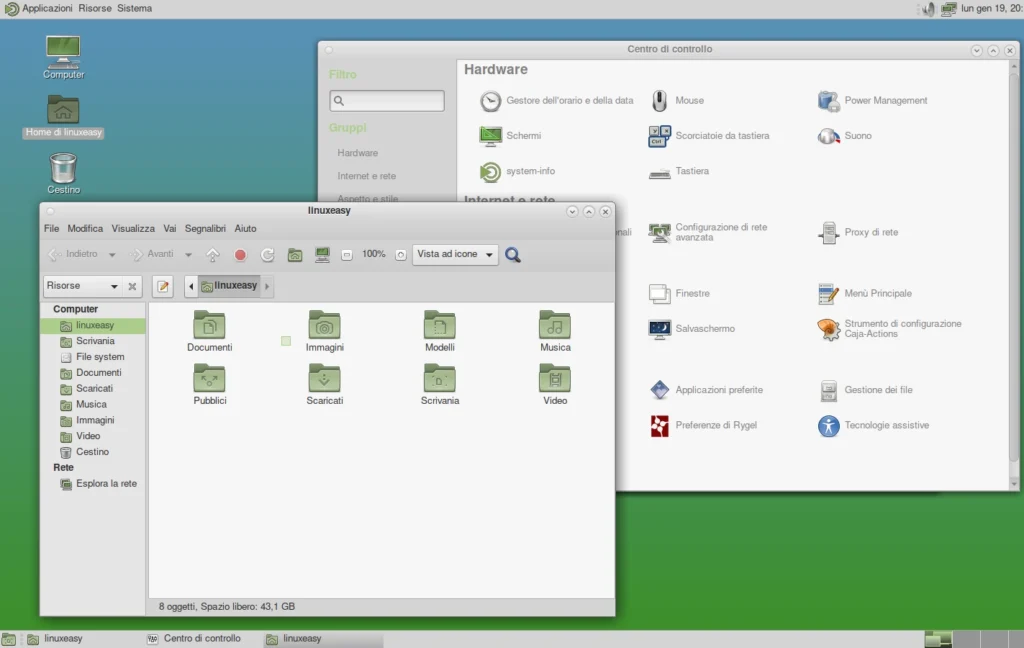The width and height of the screenshot is (1024, 648).
Task: Type in the Filtro search field
Action: pyautogui.click(x=387, y=100)
